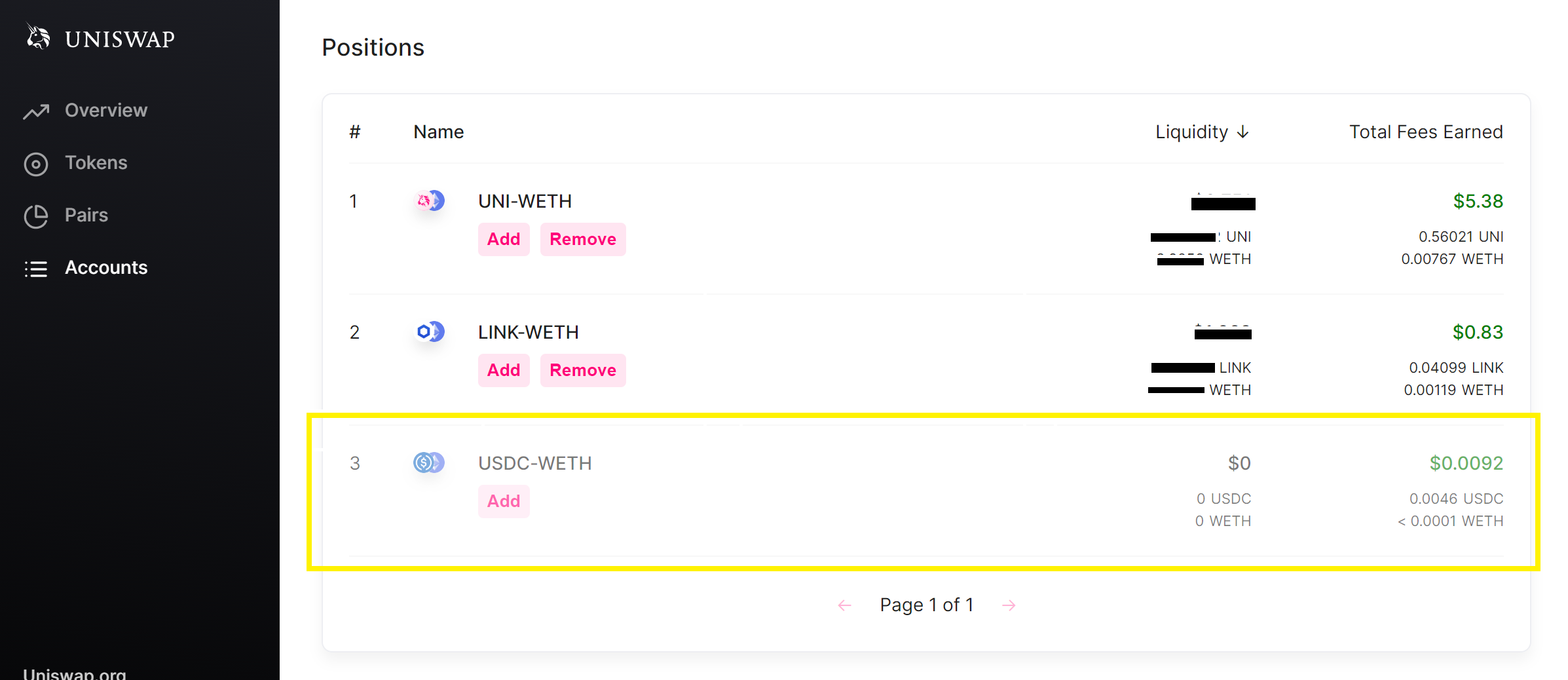The width and height of the screenshot is (1568, 680).
Task: Open the UNI-WETH position details row
Action: [x=524, y=201]
